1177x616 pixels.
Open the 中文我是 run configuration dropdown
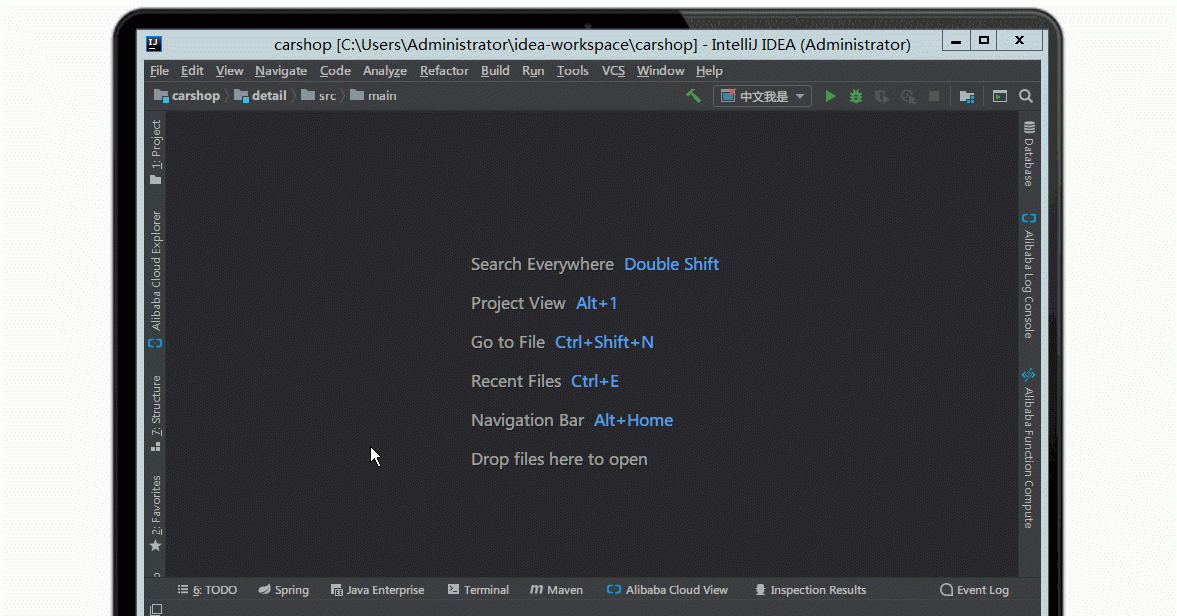click(x=762, y=96)
